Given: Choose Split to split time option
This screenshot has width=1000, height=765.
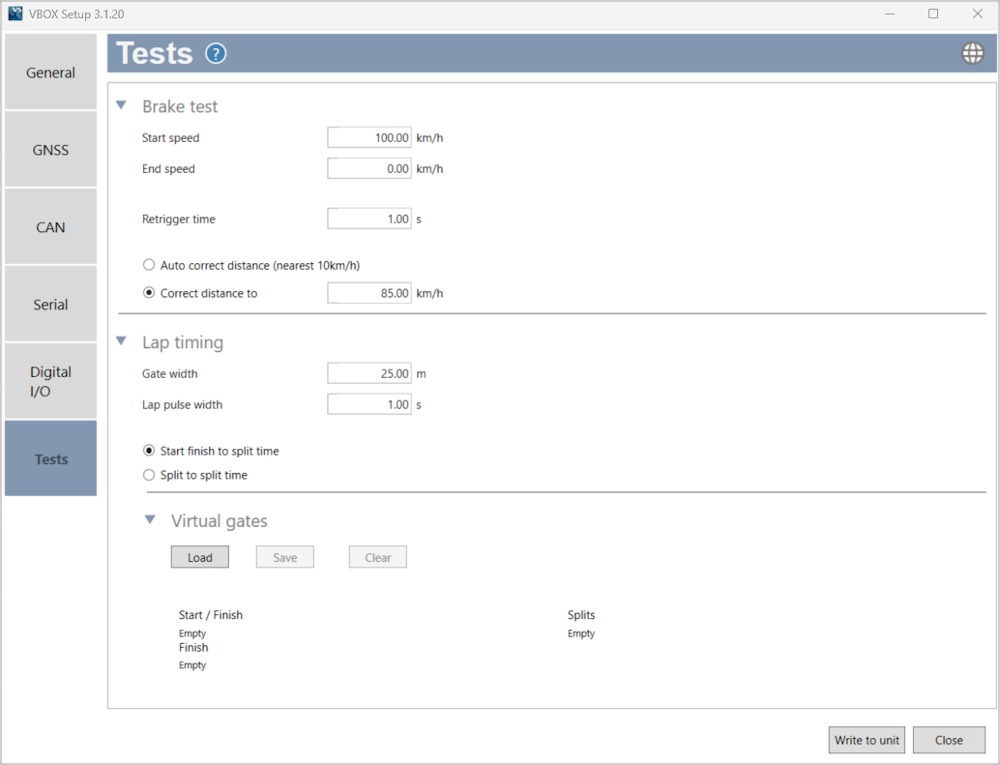Looking at the screenshot, I should (149, 475).
